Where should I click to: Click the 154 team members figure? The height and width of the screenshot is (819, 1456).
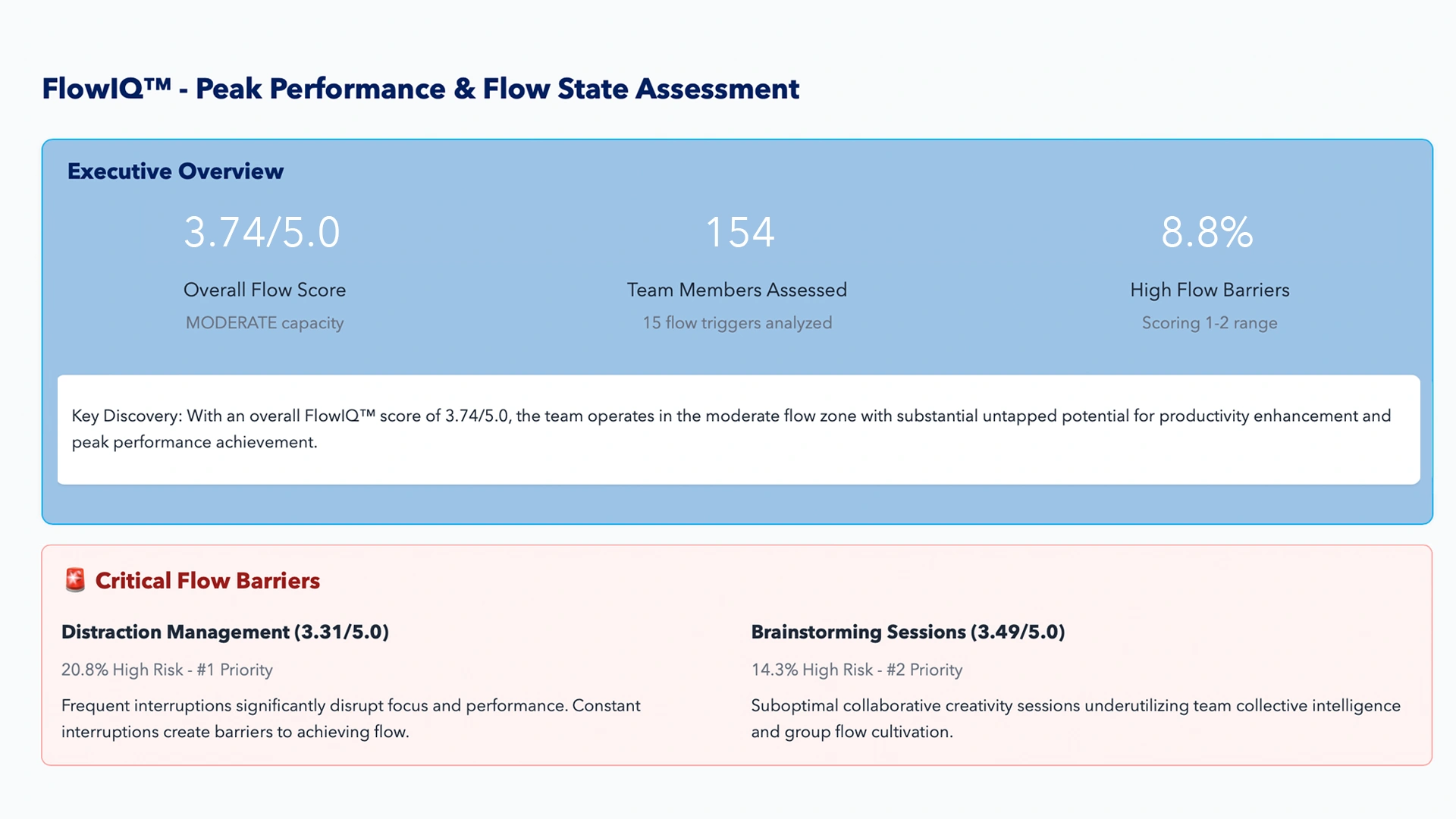coord(739,232)
